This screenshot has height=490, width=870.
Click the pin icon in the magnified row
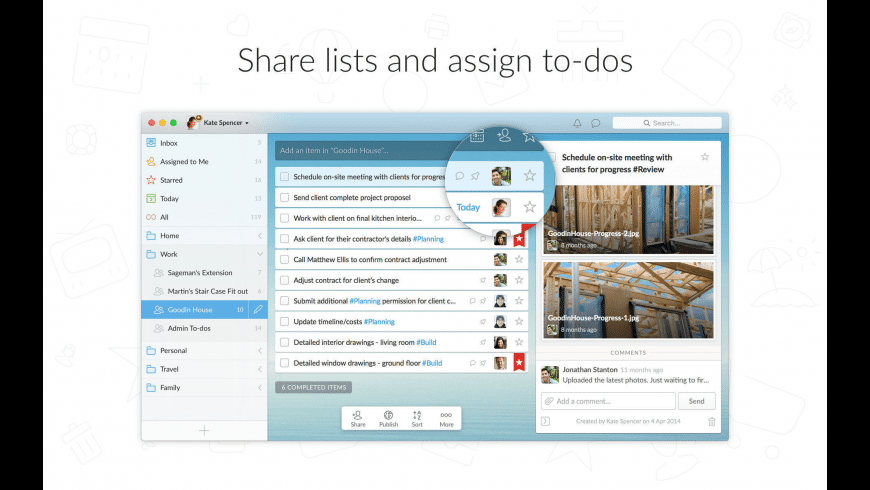[x=476, y=176]
